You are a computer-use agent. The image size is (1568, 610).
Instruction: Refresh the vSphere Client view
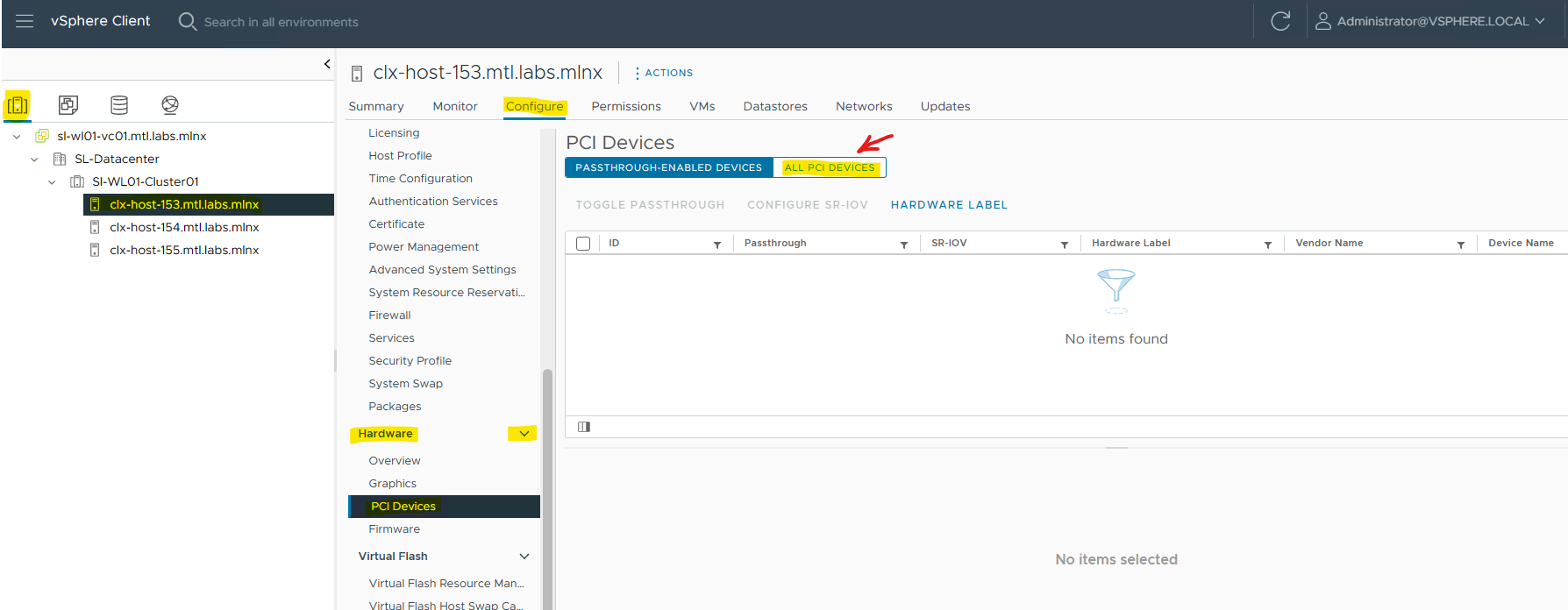(1280, 21)
